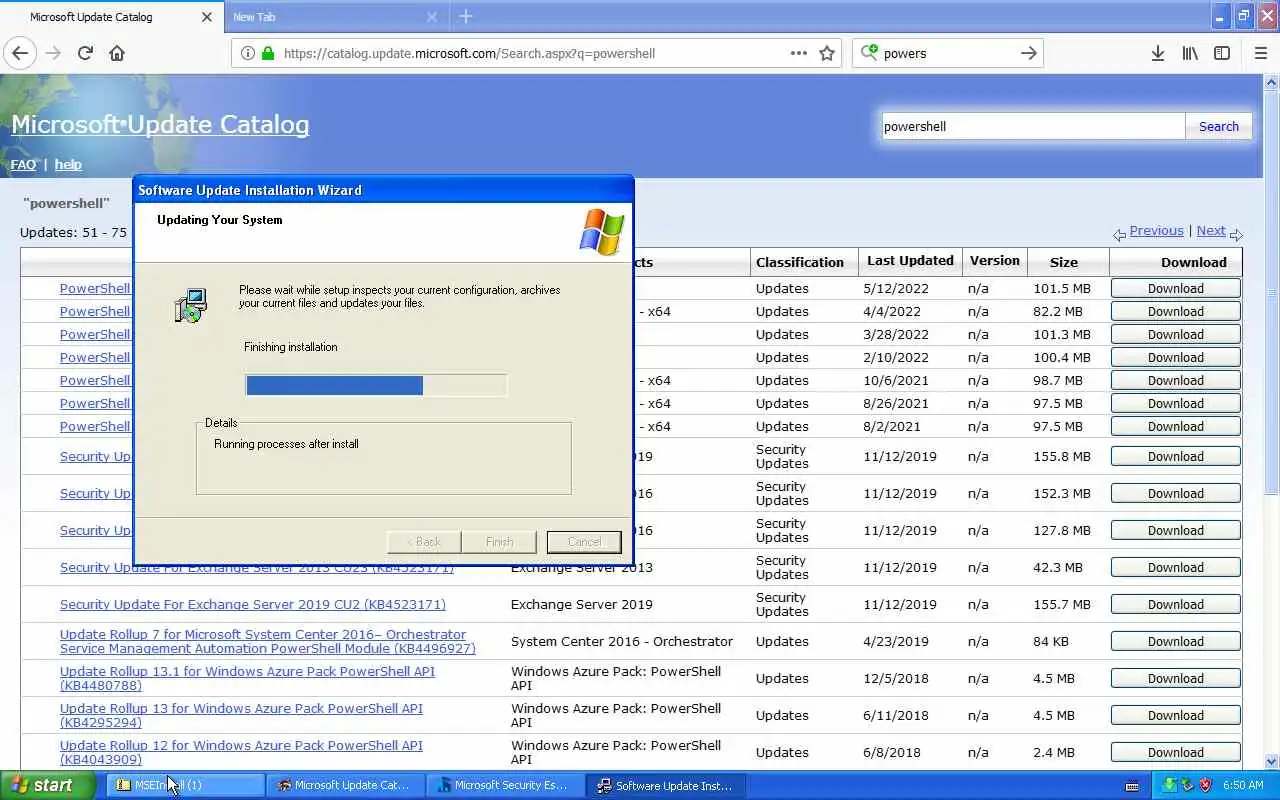Viewport: 1280px width, 800px height.
Task: Download the 155.8 MB security update
Action: click(1176, 456)
